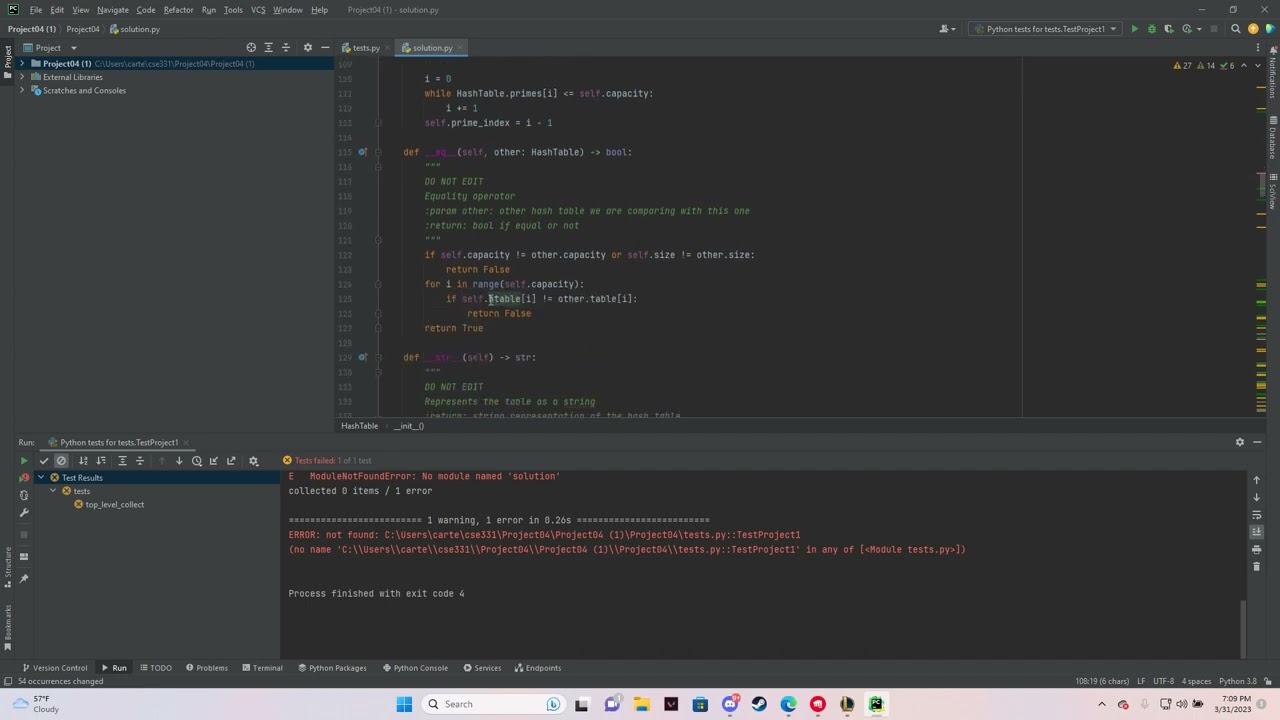Sort test results alphabetically

[83, 461]
